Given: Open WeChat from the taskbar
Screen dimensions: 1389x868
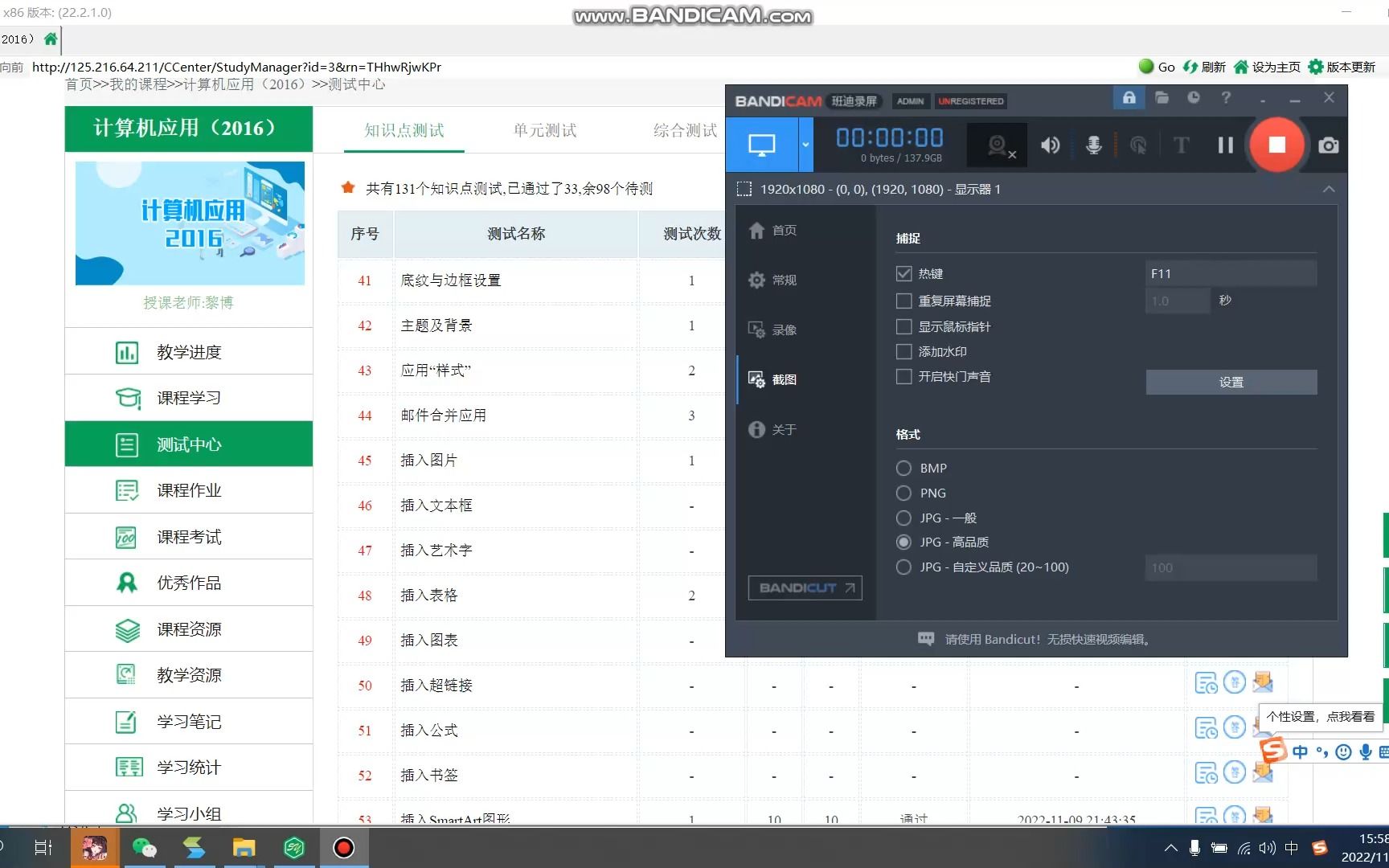Looking at the screenshot, I should (145, 847).
